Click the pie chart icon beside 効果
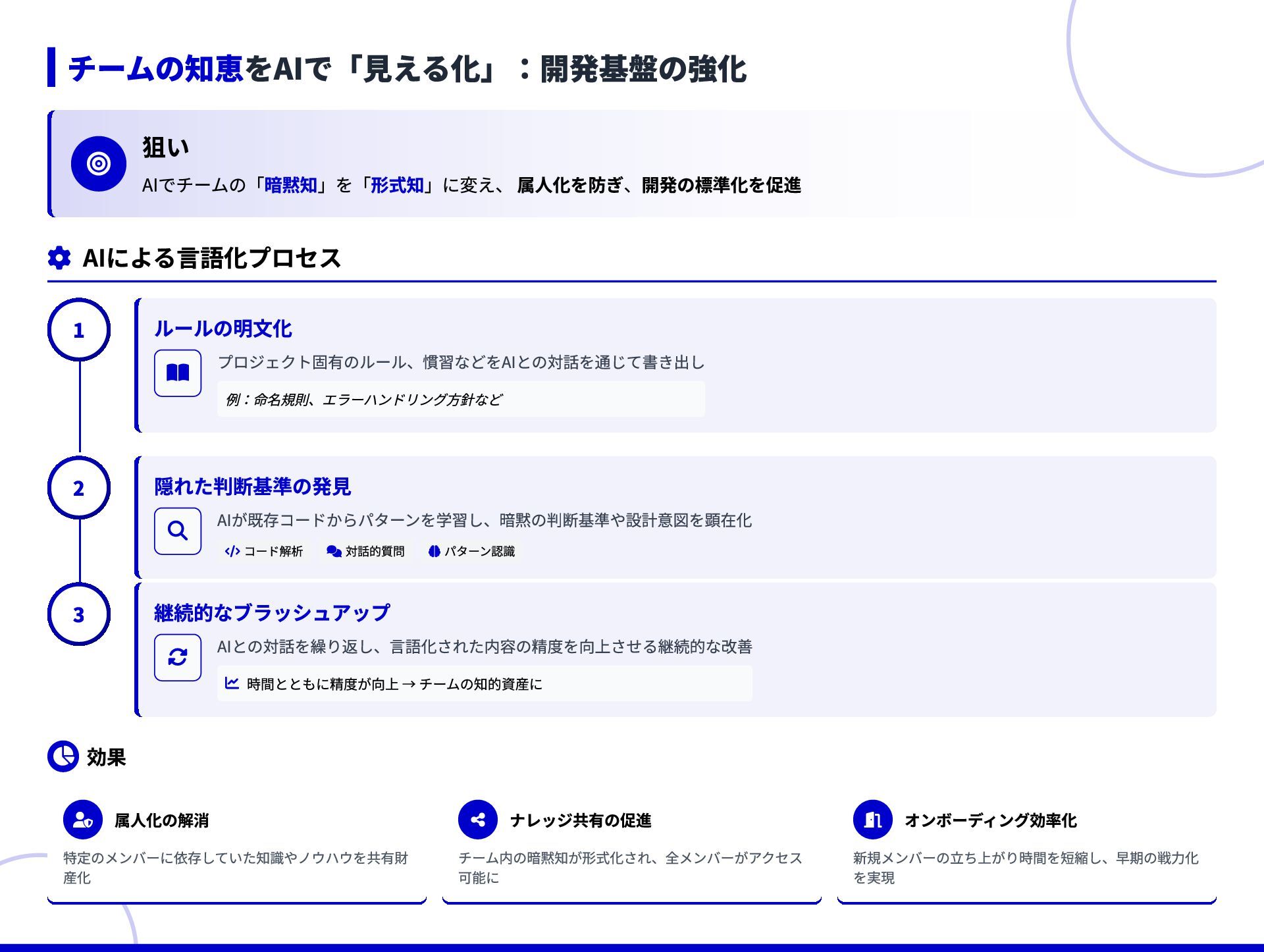The height and width of the screenshot is (952, 1264). click(x=63, y=756)
